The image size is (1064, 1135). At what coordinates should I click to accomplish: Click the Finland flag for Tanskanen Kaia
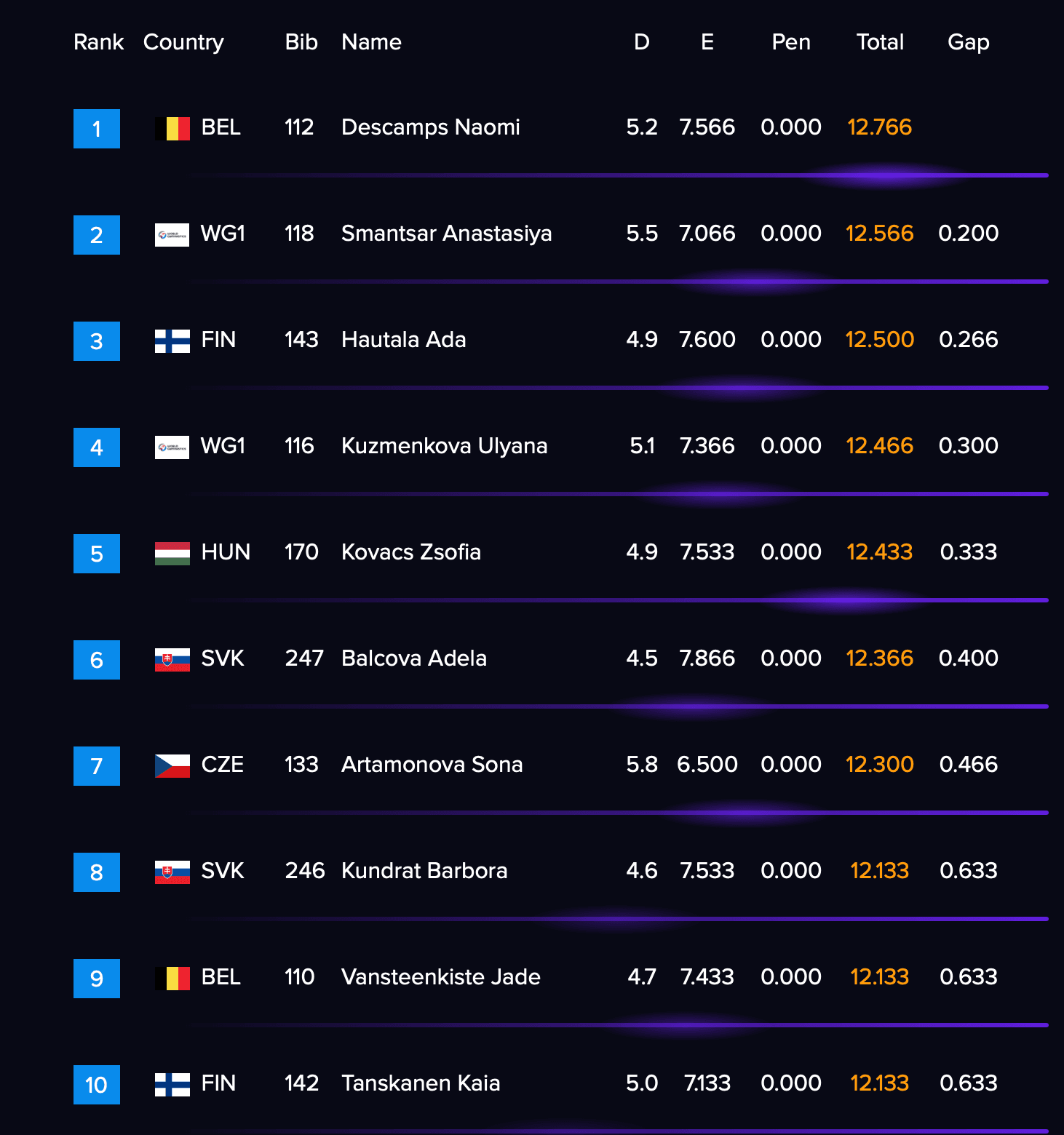click(172, 1085)
